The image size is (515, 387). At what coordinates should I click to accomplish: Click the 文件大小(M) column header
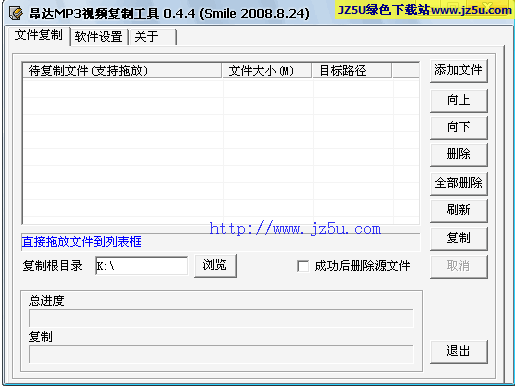[267, 70]
